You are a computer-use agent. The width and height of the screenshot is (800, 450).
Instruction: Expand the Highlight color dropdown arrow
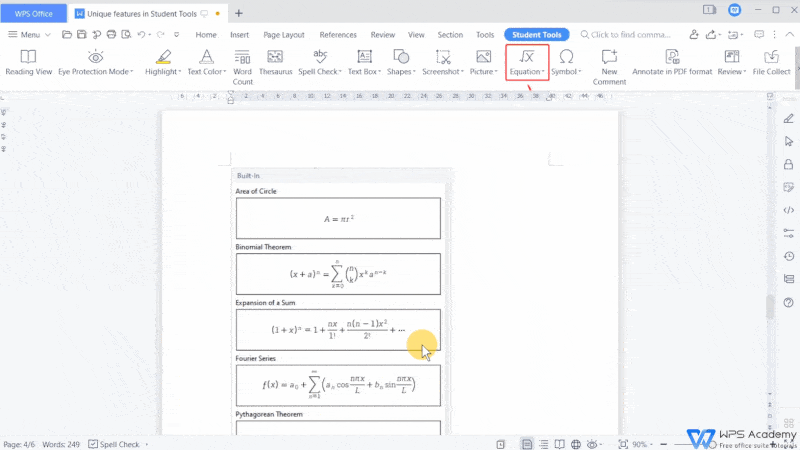pyautogui.click(x=180, y=72)
